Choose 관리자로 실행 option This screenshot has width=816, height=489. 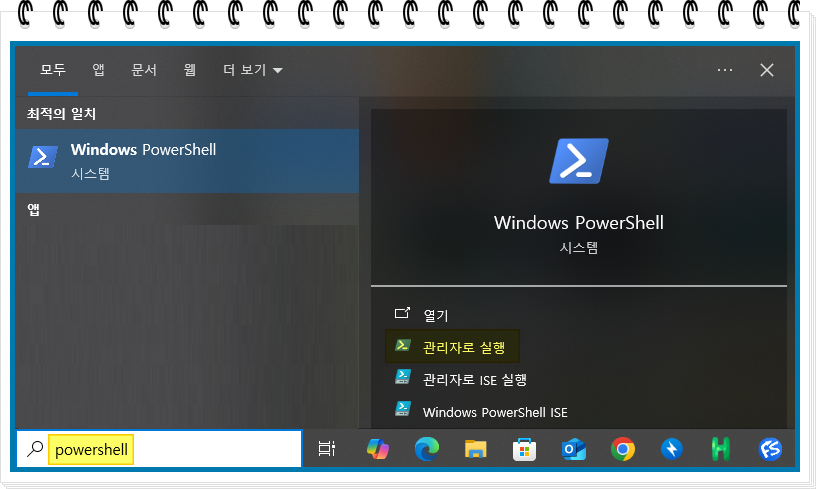[452, 346]
